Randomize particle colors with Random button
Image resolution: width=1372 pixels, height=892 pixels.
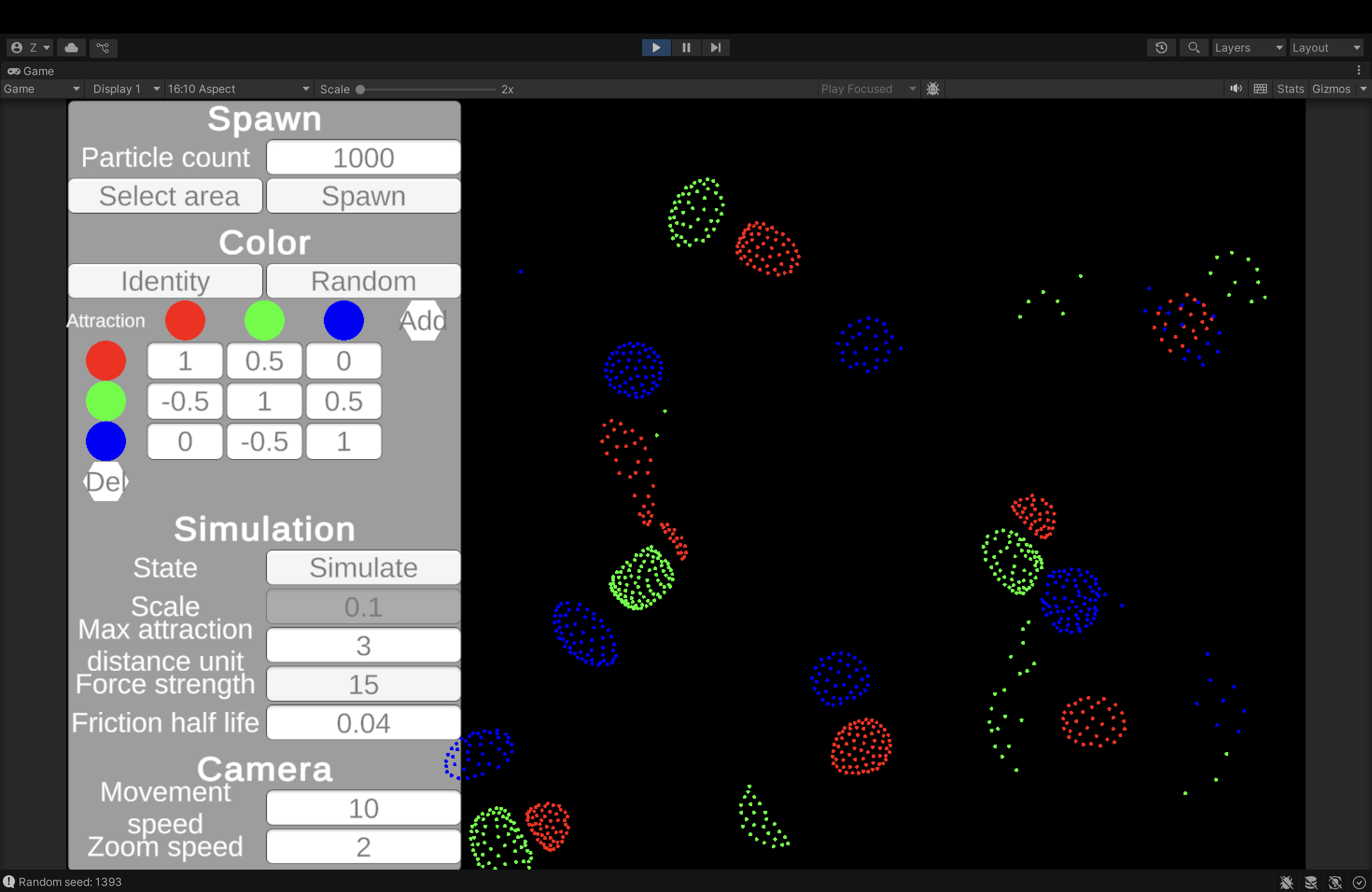[363, 281]
